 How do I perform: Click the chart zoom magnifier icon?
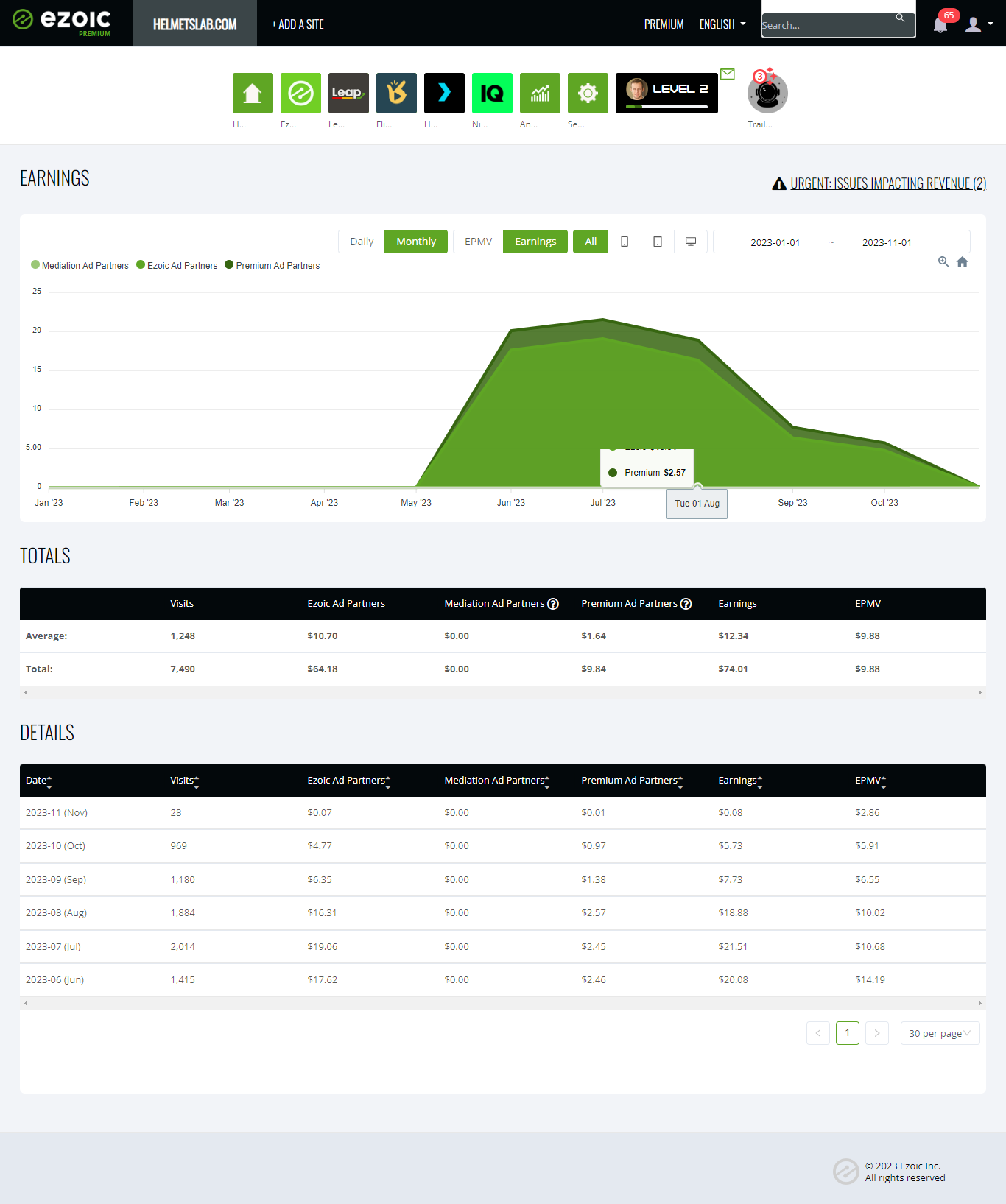tap(943, 261)
